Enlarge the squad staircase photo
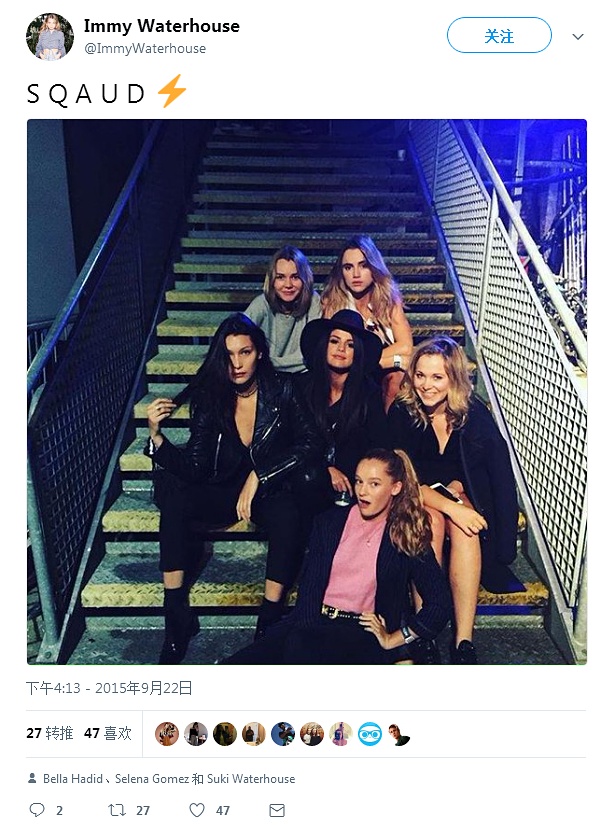 (x=307, y=392)
